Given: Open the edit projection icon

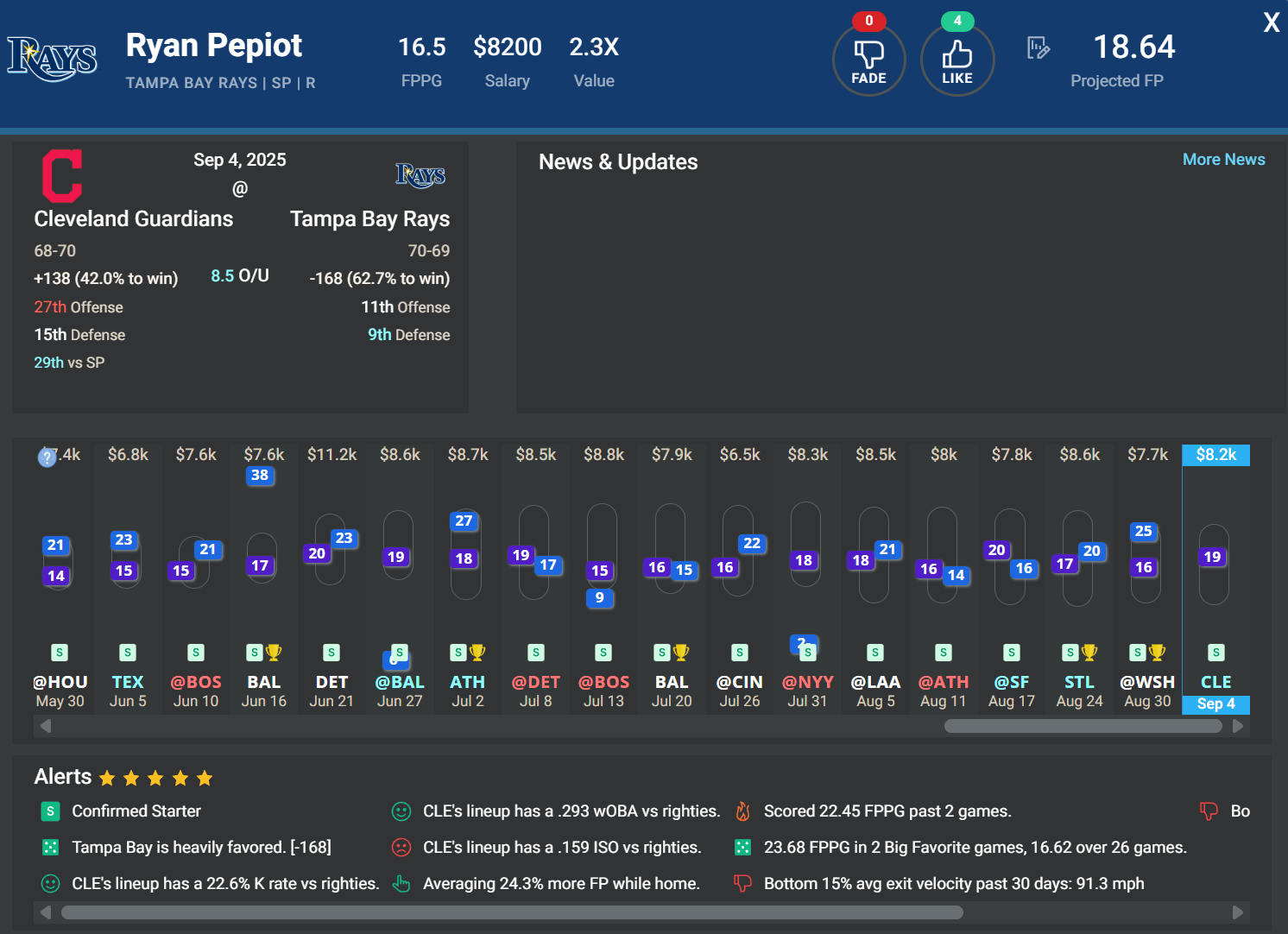Looking at the screenshot, I should pyautogui.click(x=1039, y=47).
